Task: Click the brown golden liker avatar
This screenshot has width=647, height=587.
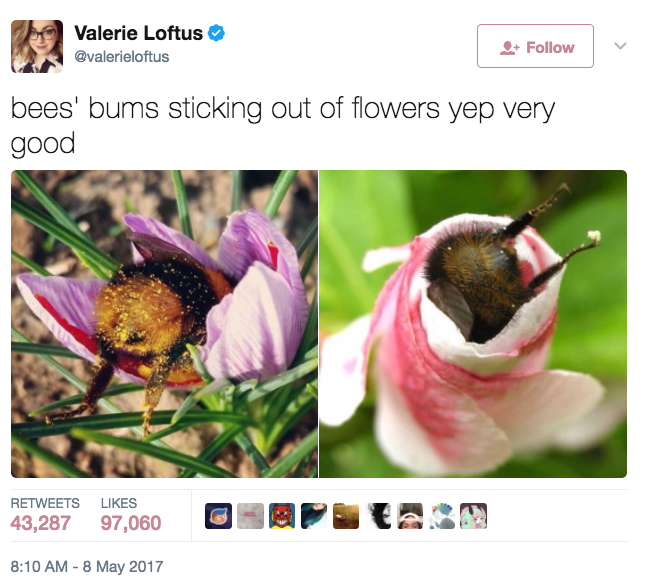Action: 346,516
